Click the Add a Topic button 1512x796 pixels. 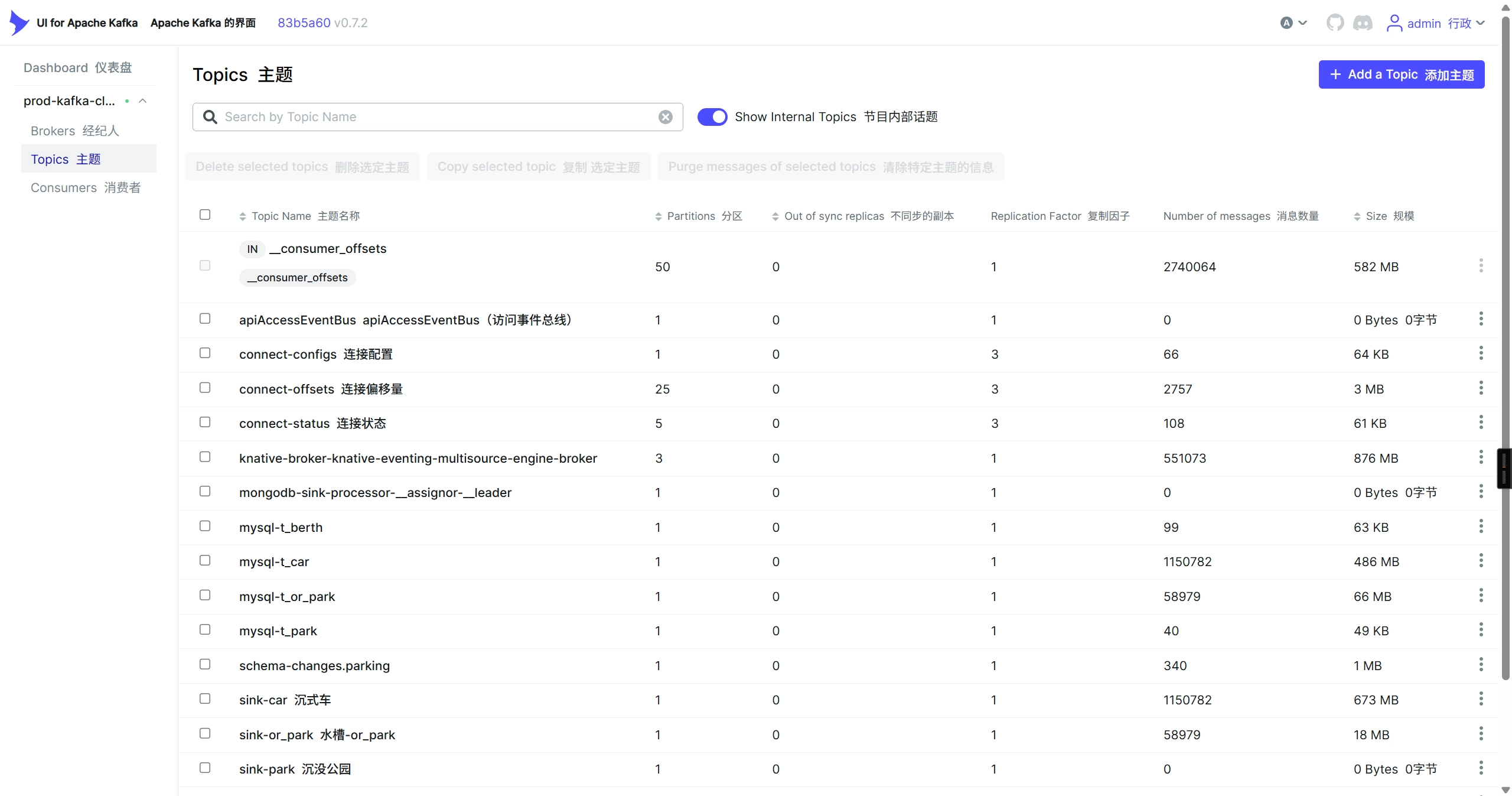1402,74
